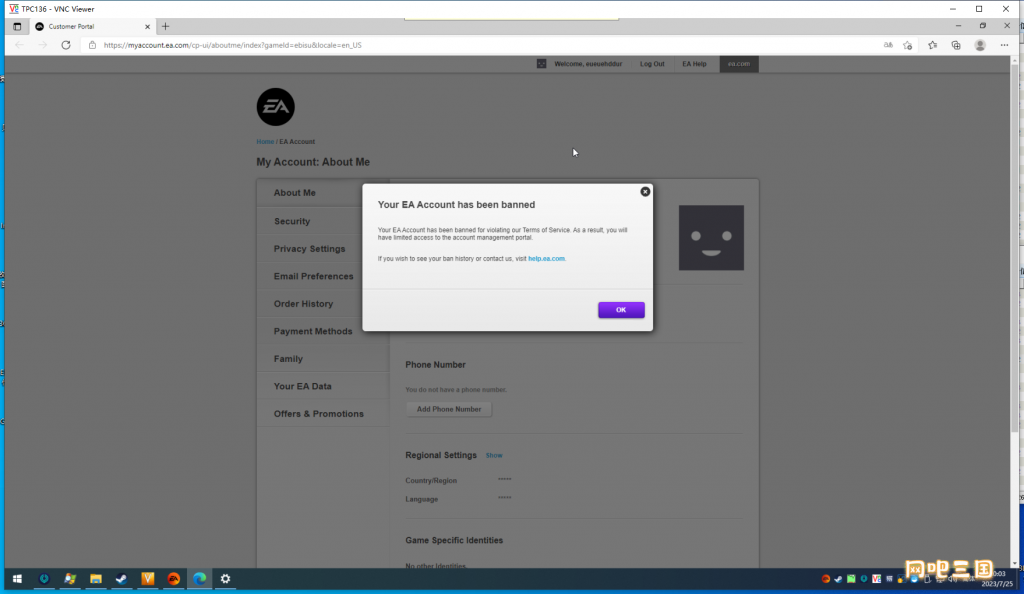1024x594 pixels.
Task: Open a new browser tab
Action: click(x=165, y=27)
